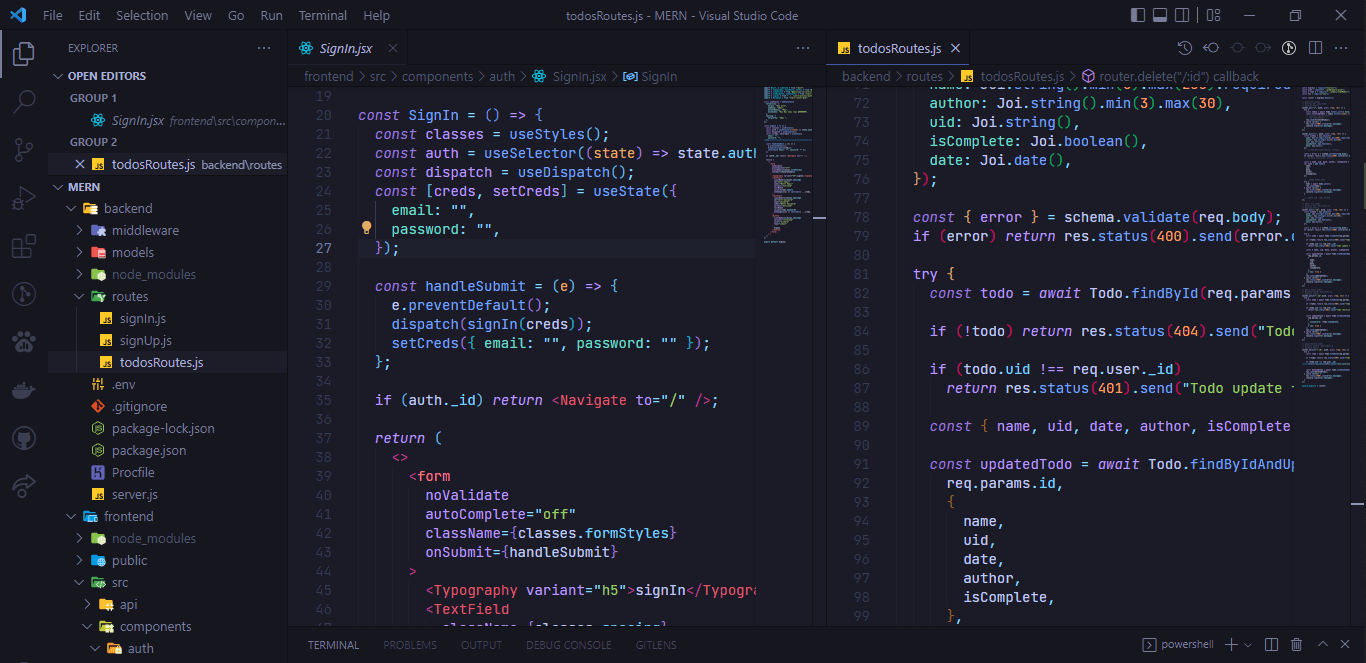This screenshot has height=663, width=1366.
Task: Open file history clock icon in editor toolbar
Action: click(x=1185, y=48)
